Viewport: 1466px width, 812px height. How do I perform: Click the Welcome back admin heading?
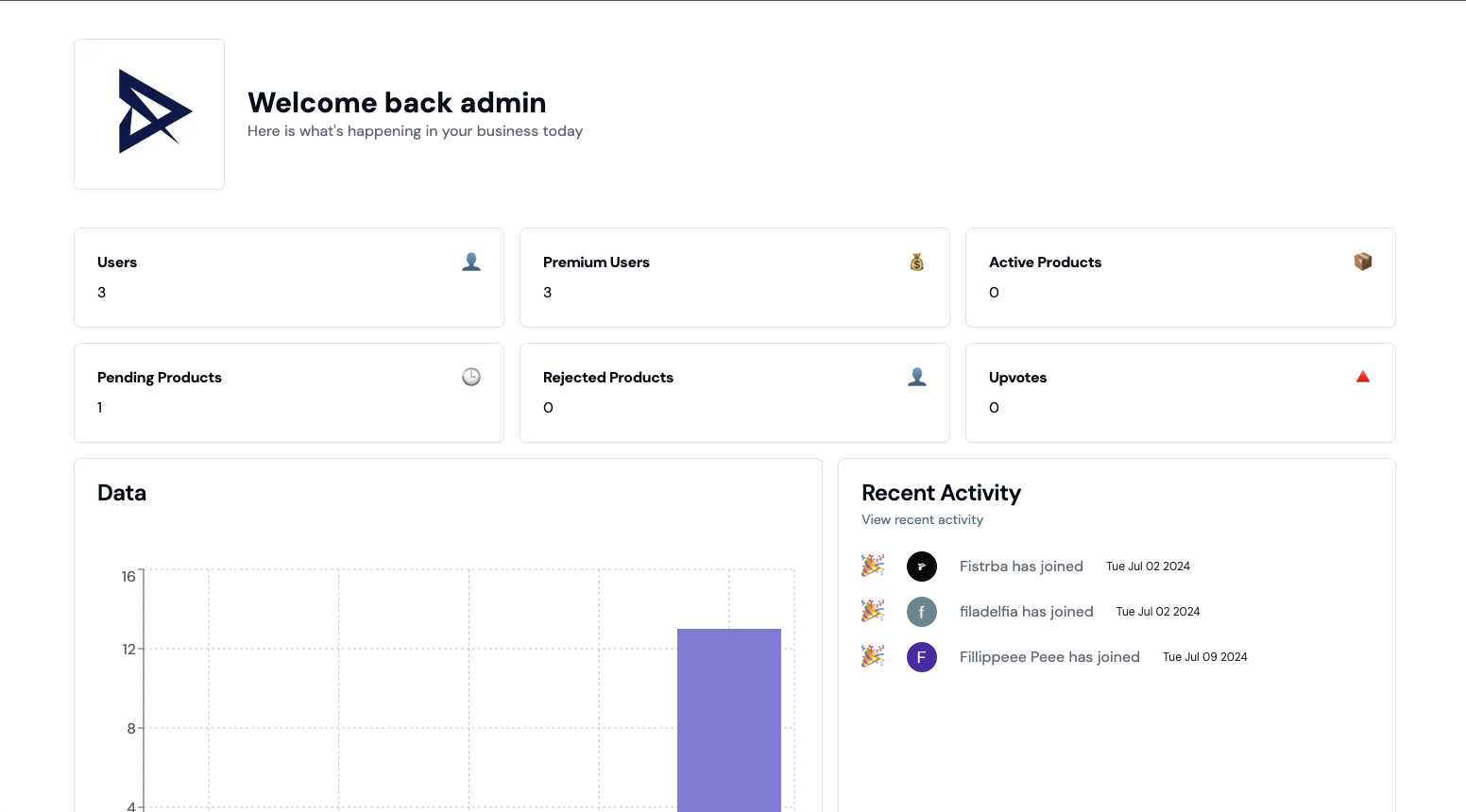point(397,102)
